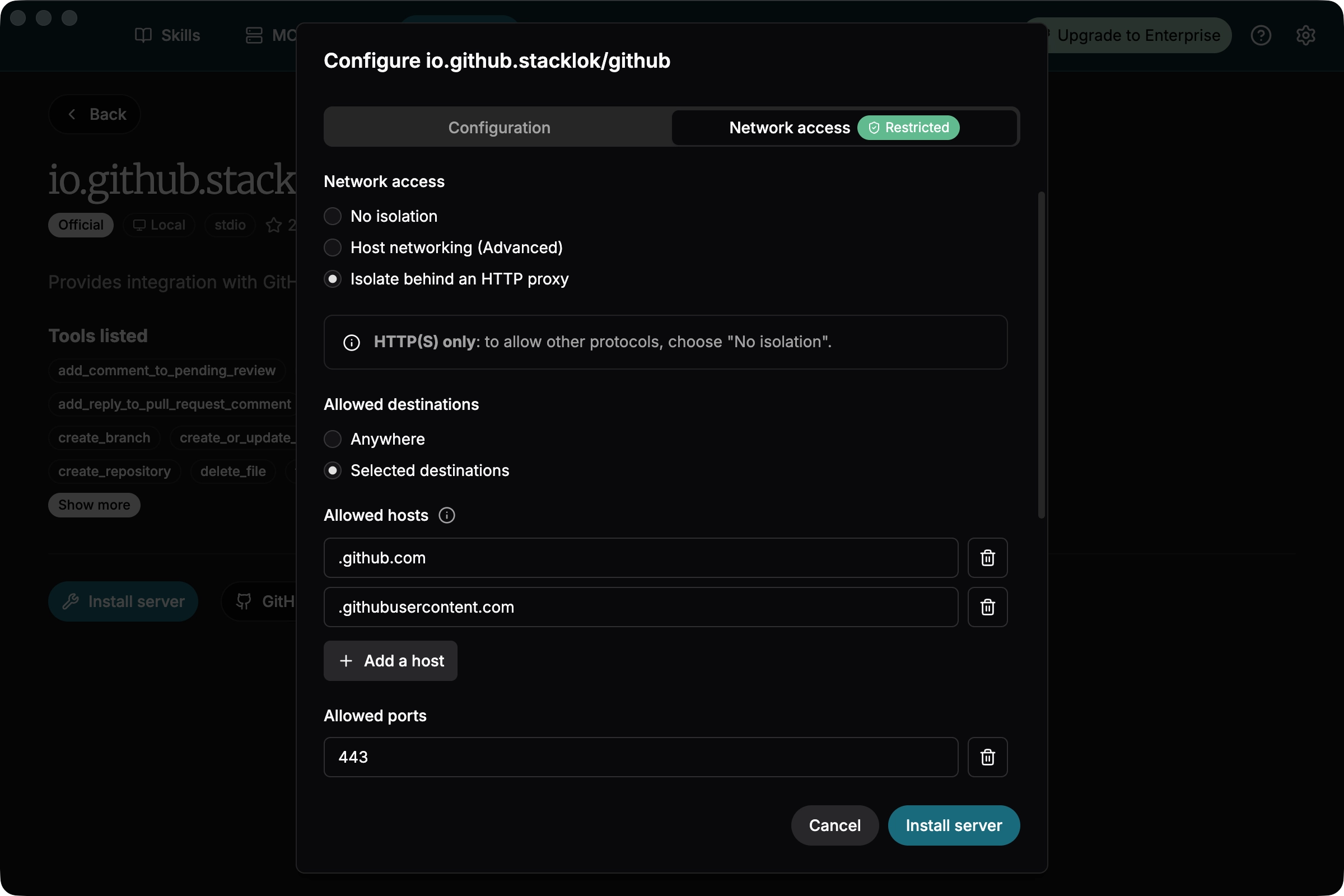Delete the .github.com allowed host
The width and height of the screenshot is (1344, 896).
(987, 558)
